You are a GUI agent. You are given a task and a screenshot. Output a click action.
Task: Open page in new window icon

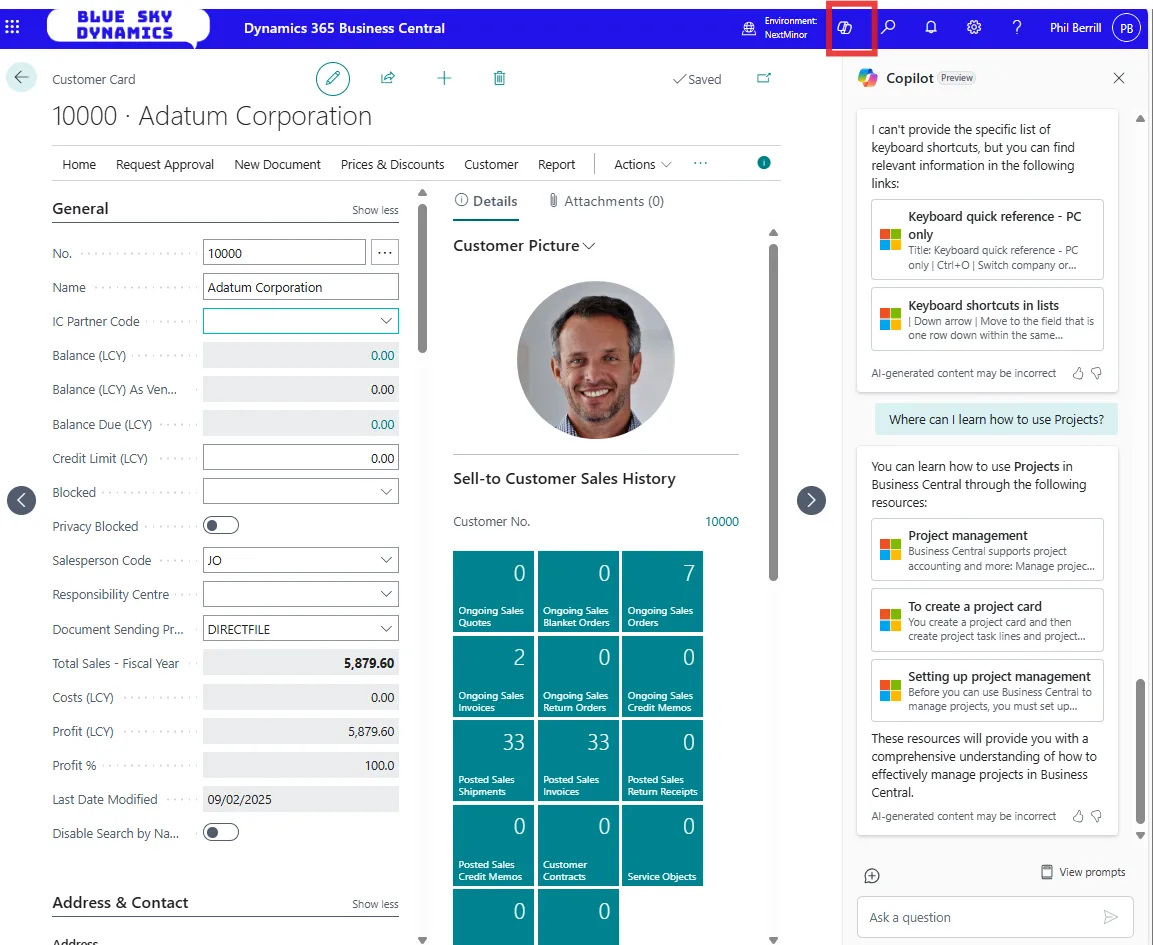pos(764,78)
